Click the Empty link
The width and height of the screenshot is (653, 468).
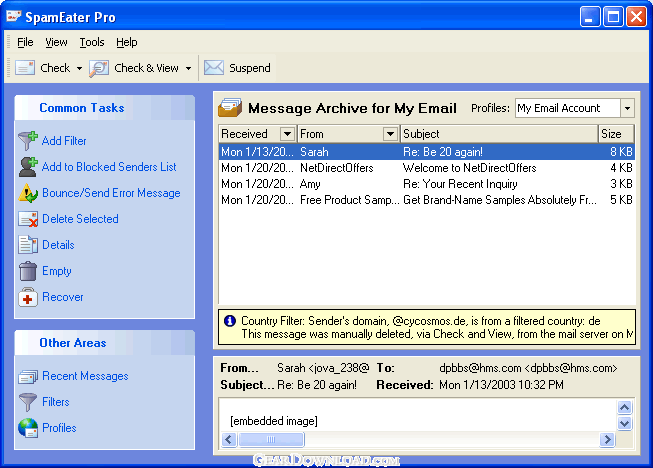pyautogui.click(x=57, y=271)
